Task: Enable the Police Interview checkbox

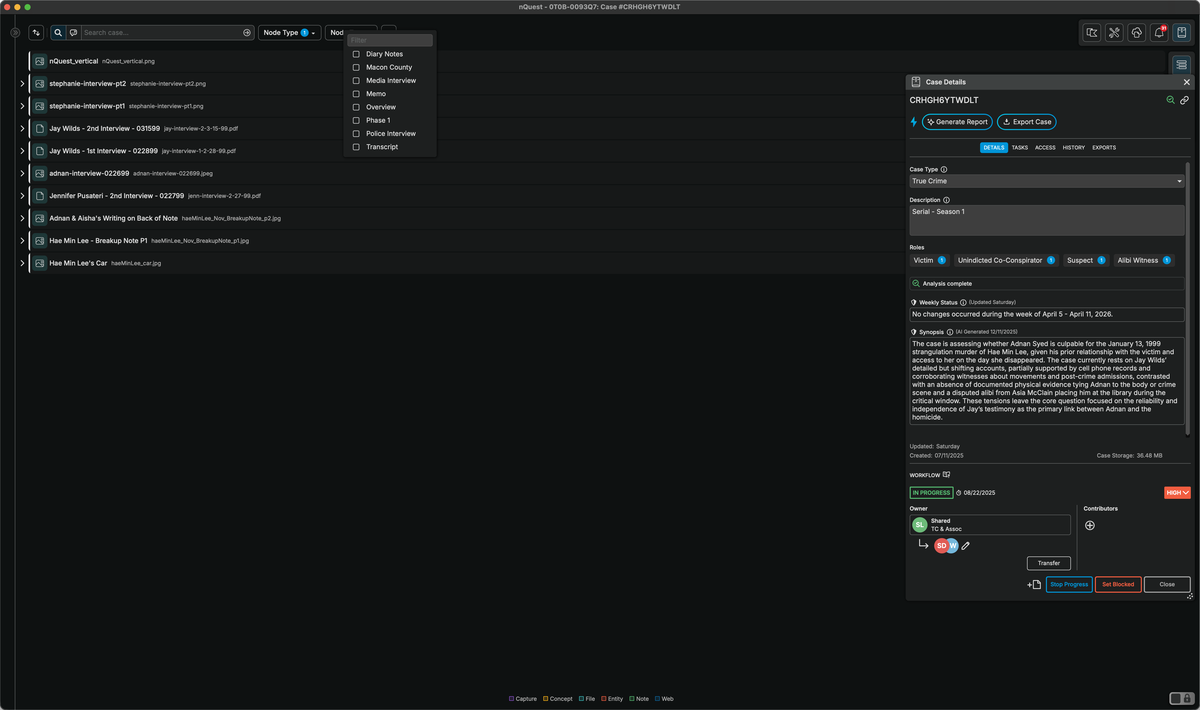Action: 356,133
